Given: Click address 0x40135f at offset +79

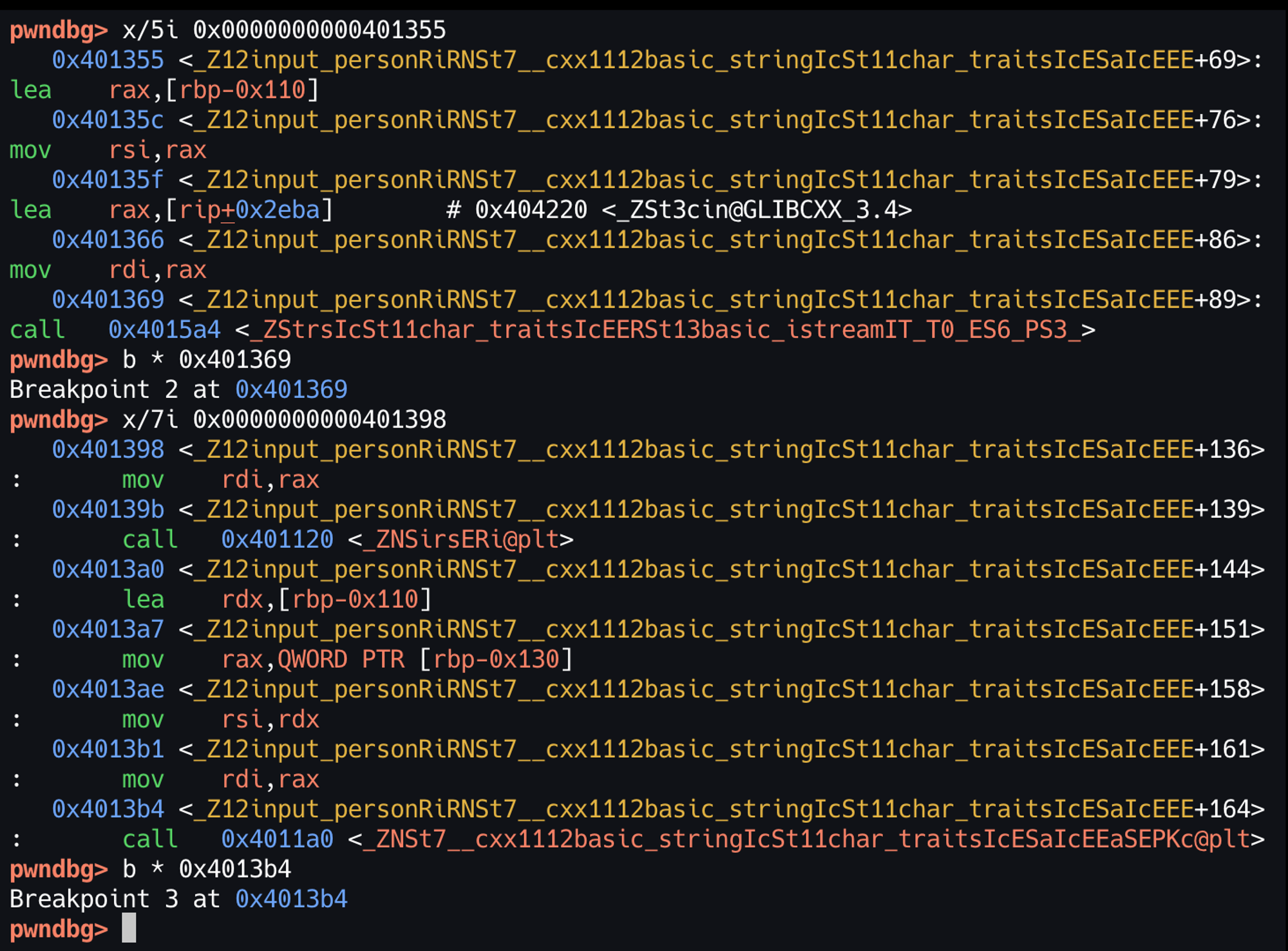Looking at the screenshot, I should point(108,180).
